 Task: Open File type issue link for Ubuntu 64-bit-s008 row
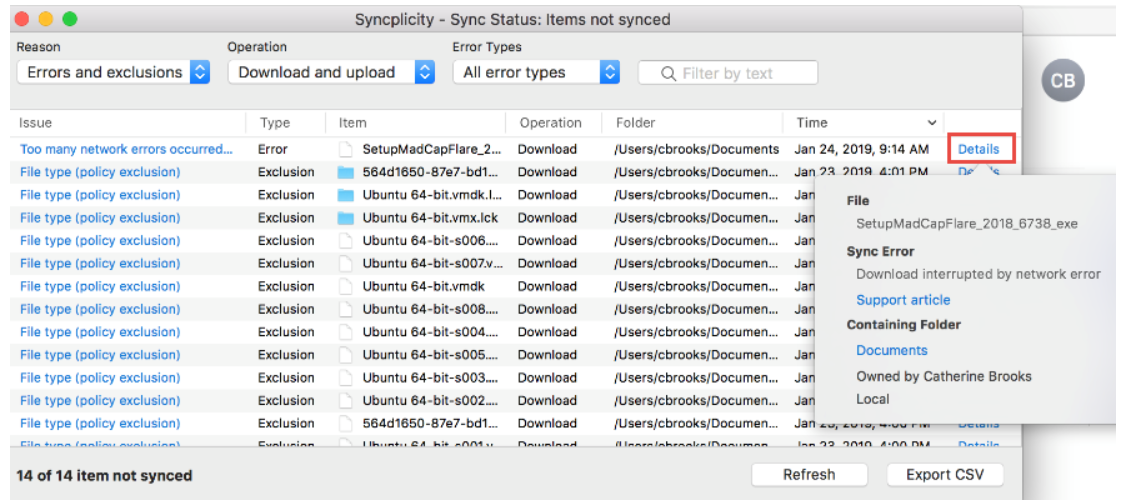pyautogui.click(x=100, y=309)
